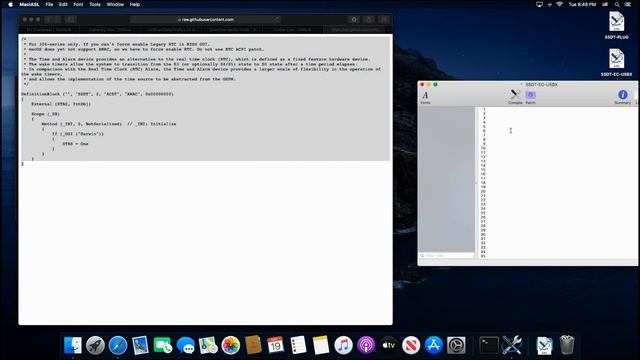Open the File menu
Screen dimensions: 640x360
(49, 4)
